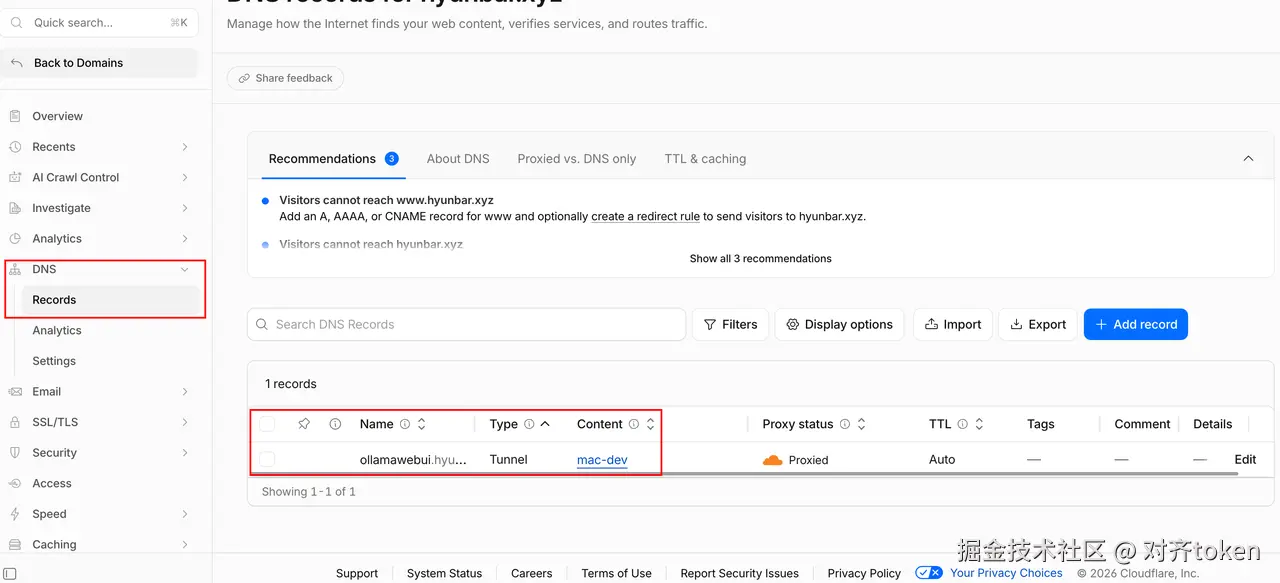Click the SSL/TLS lock icon
This screenshot has height=583, width=1280.
click(x=14, y=422)
